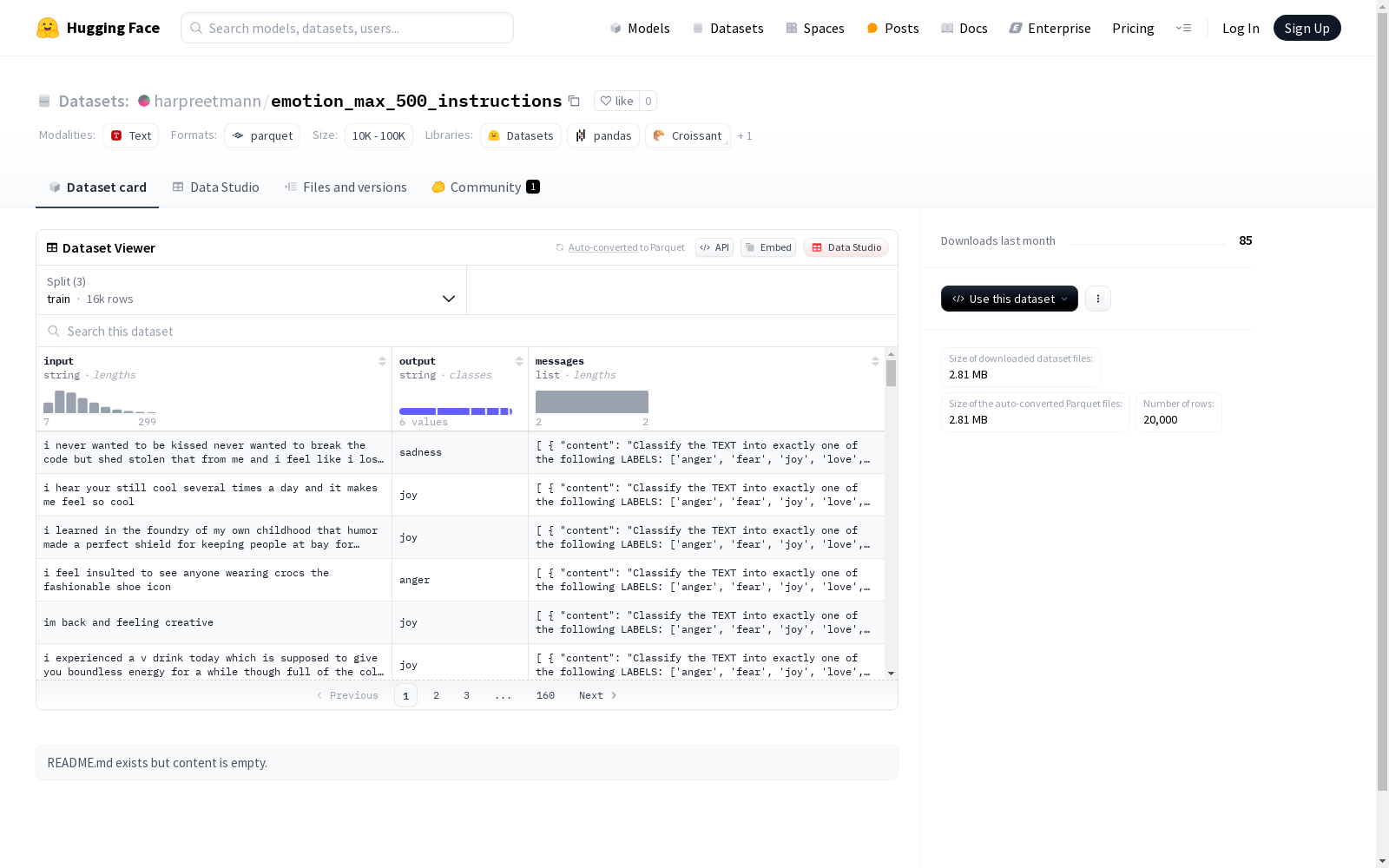Show the +1 more libraries
The image size is (1389, 868).
pos(745,136)
